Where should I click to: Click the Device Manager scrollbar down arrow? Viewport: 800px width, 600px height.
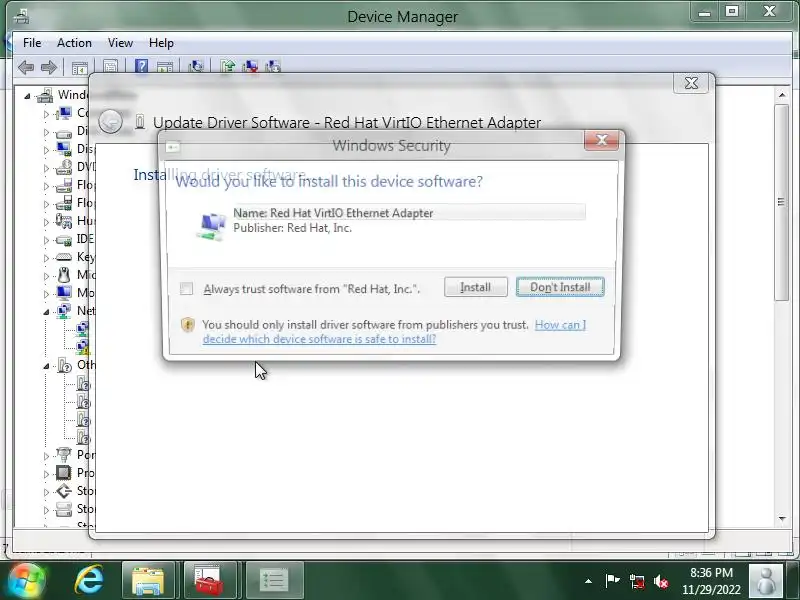tap(782, 519)
